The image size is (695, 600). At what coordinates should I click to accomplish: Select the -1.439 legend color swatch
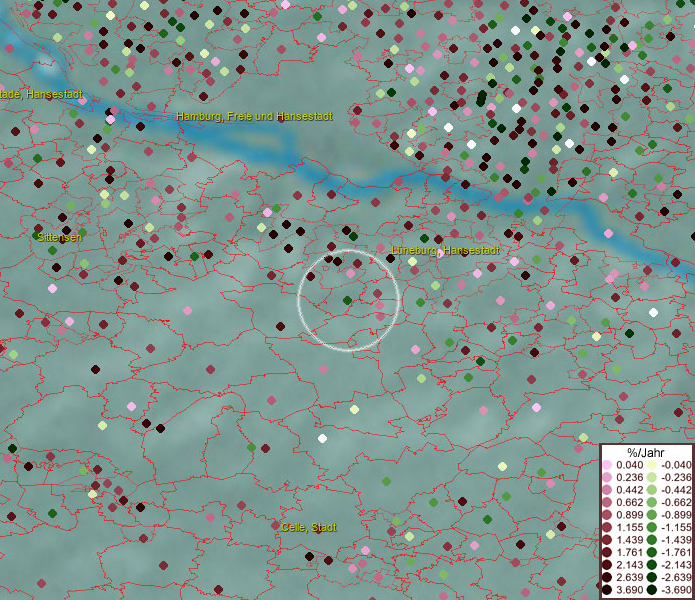(652, 540)
